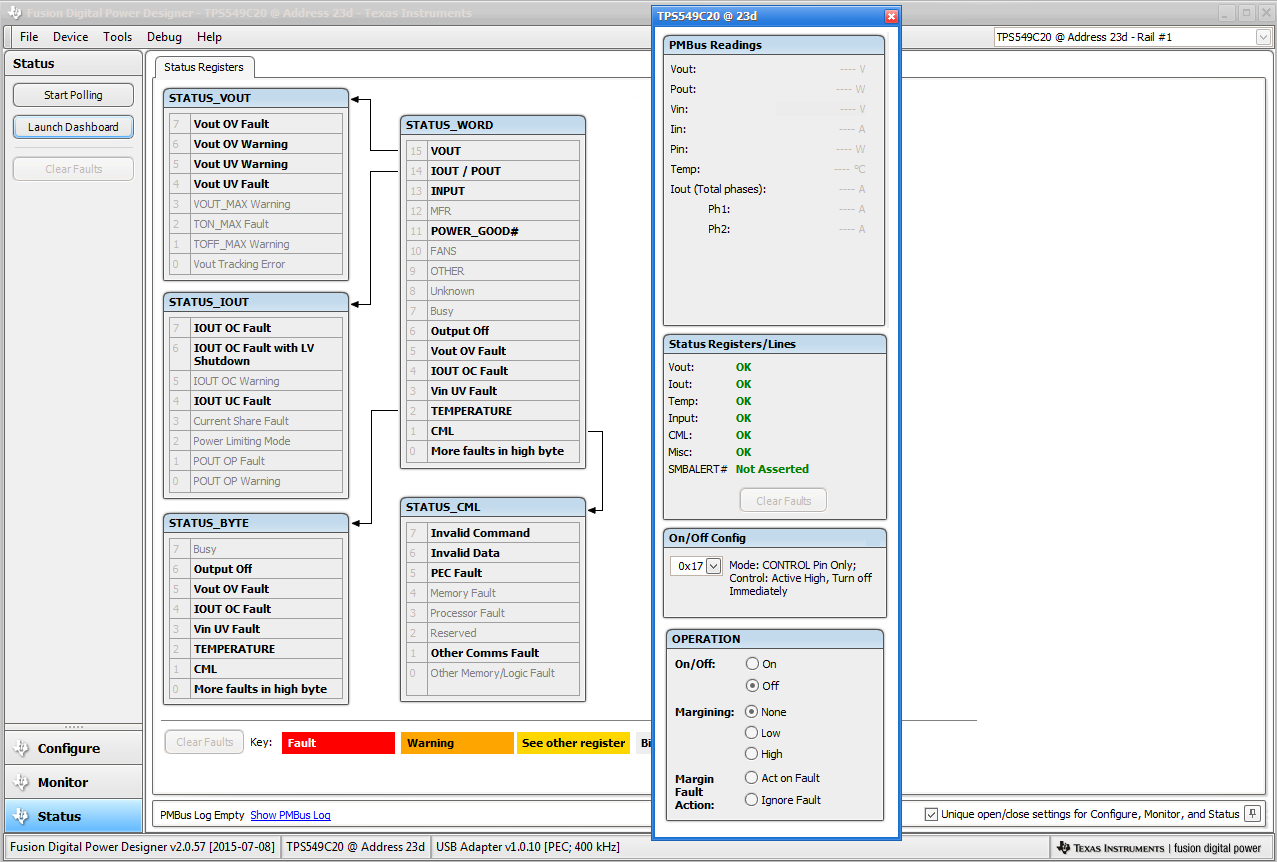
Task: Select the OPERATION On radio button
Action: [752, 664]
